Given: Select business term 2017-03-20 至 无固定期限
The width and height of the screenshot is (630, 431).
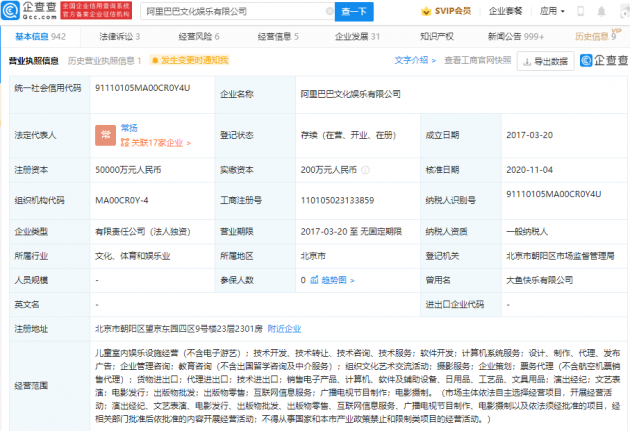Looking at the screenshot, I should click(x=351, y=231).
